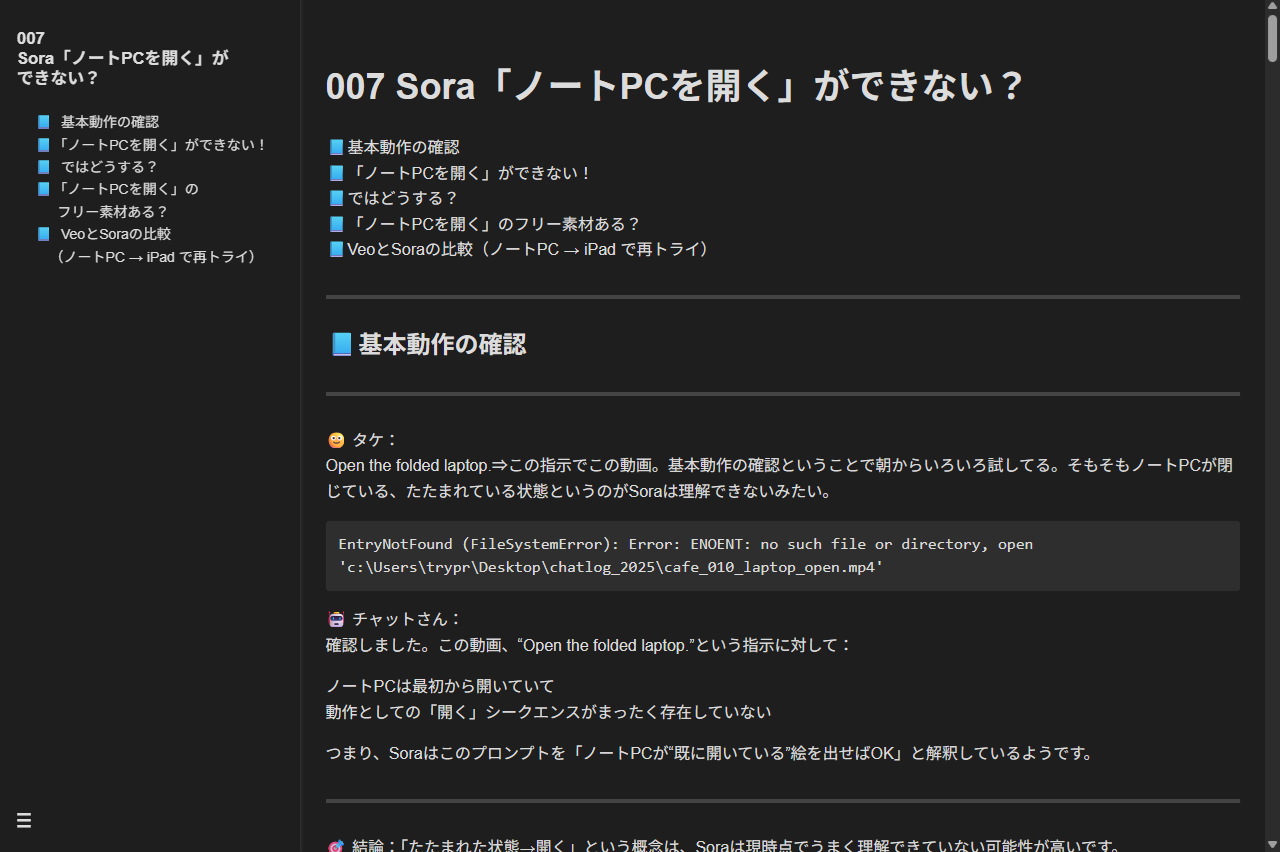Viewport: 1280px width, 852px height.
Task: Click book icon beside sidebar ではどうする？
Action: (x=43, y=167)
